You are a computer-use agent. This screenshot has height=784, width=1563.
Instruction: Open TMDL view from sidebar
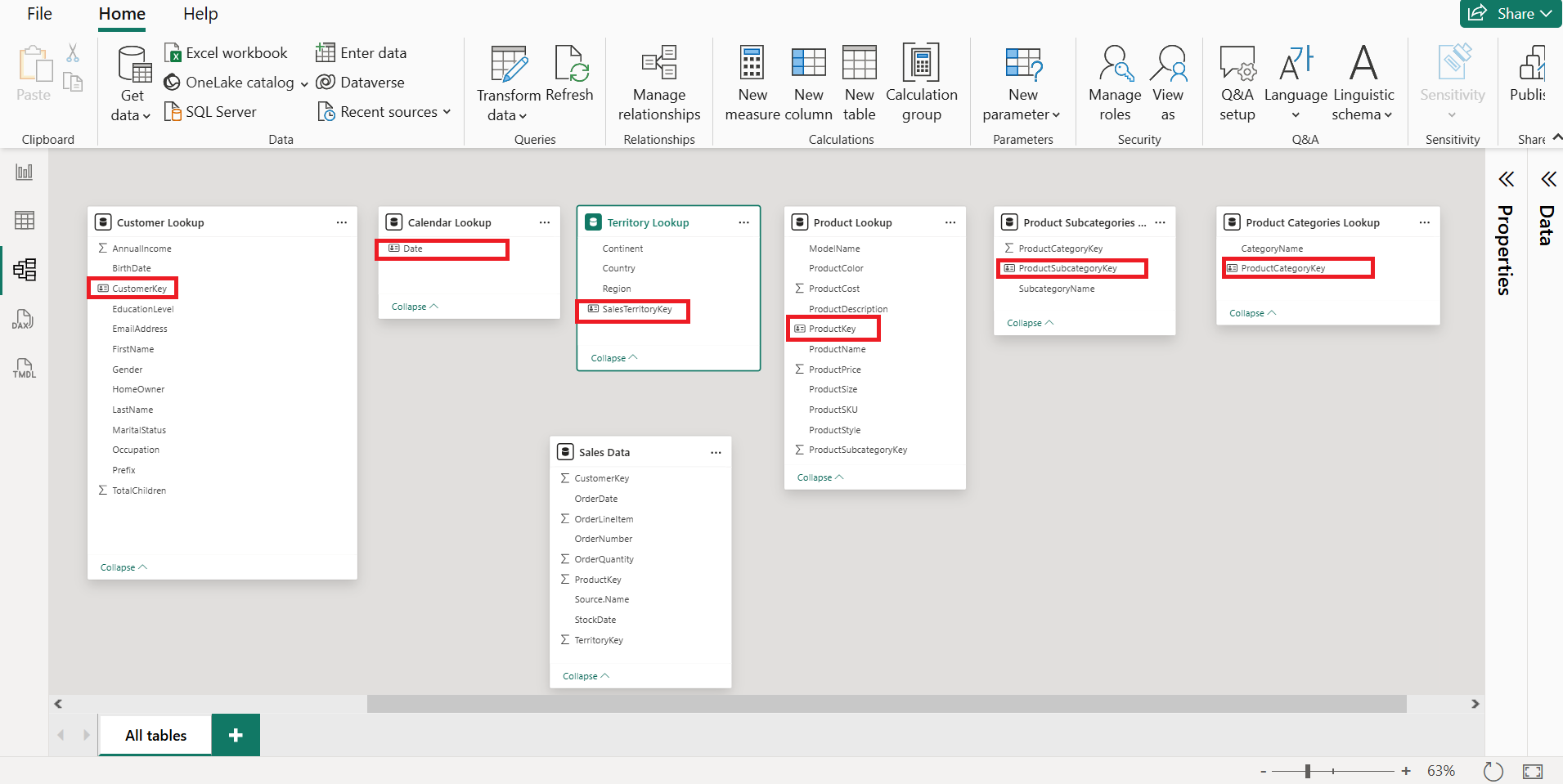(x=25, y=368)
